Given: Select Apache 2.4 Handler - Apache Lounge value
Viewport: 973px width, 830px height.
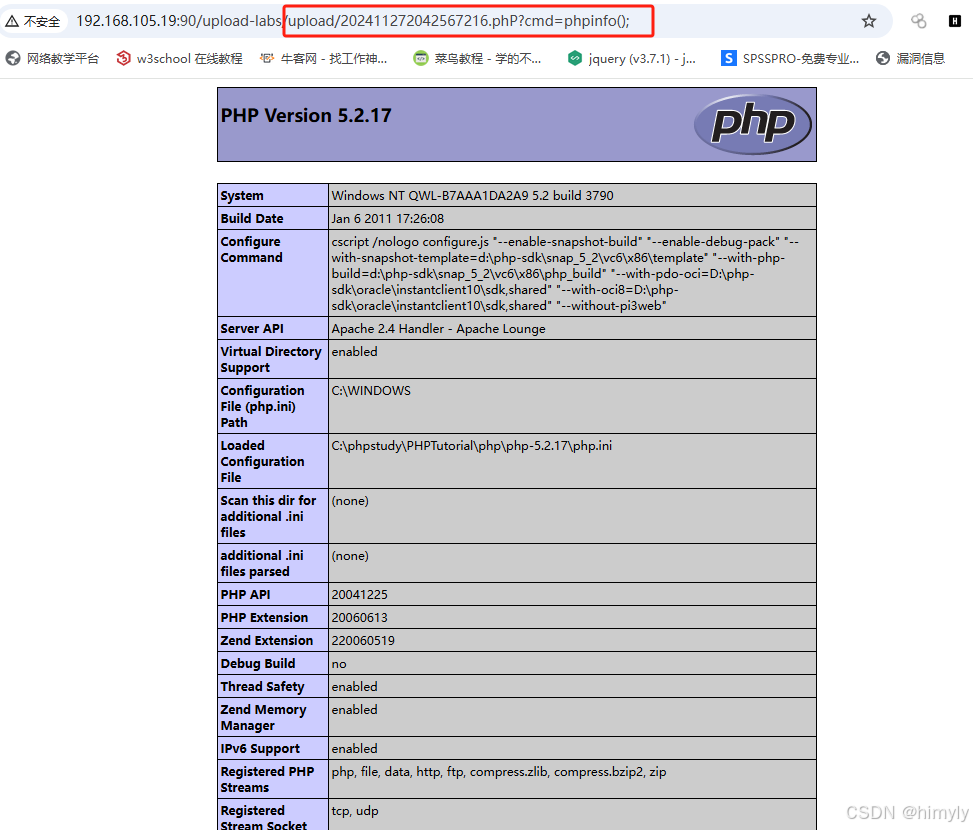Looking at the screenshot, I should click(439, 328).
